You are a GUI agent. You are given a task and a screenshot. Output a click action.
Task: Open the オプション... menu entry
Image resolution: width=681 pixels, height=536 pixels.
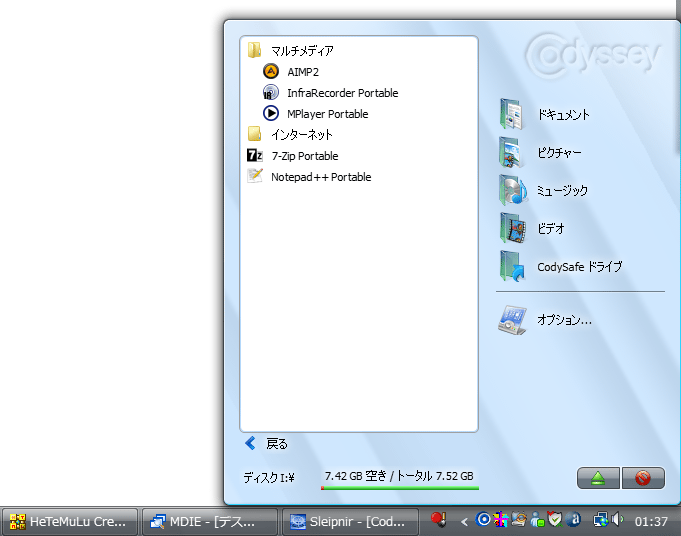[x=564, y=320]
